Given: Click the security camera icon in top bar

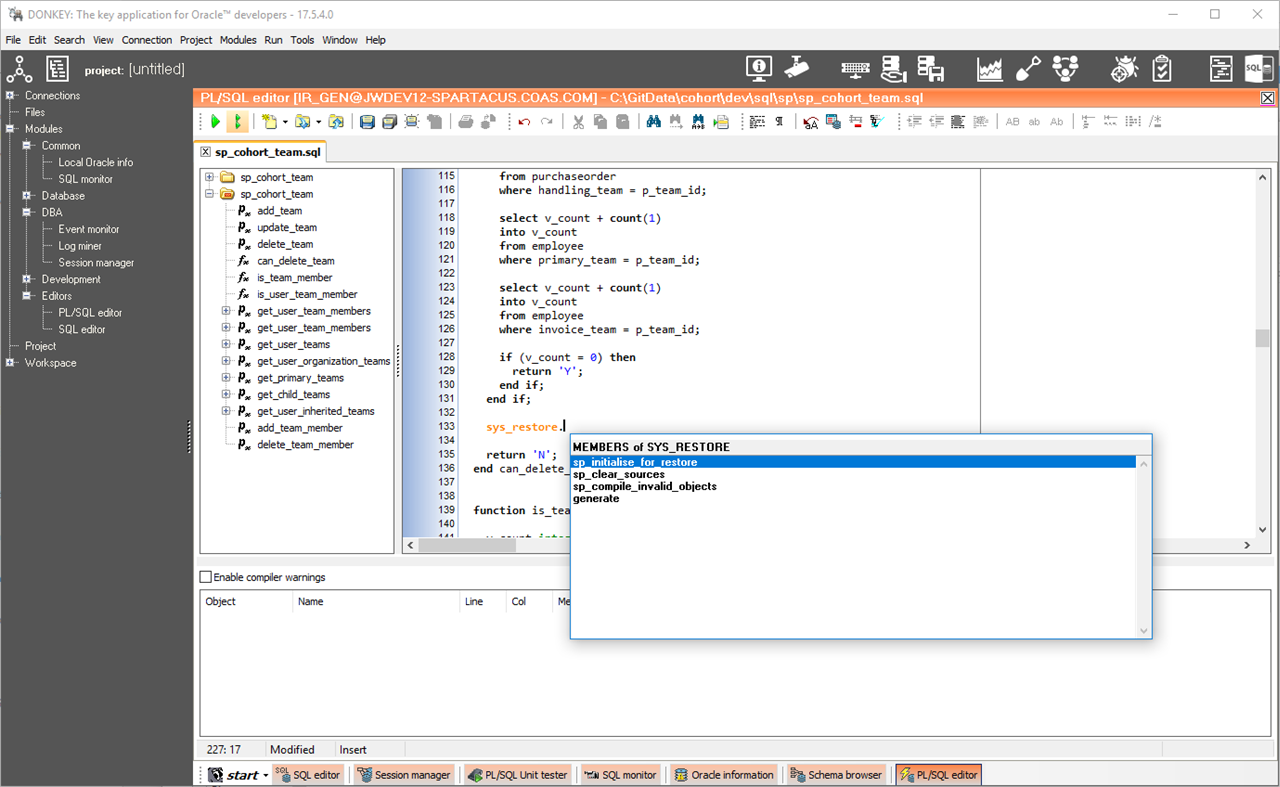Looking at the screenshot, I should coord(798,68).
